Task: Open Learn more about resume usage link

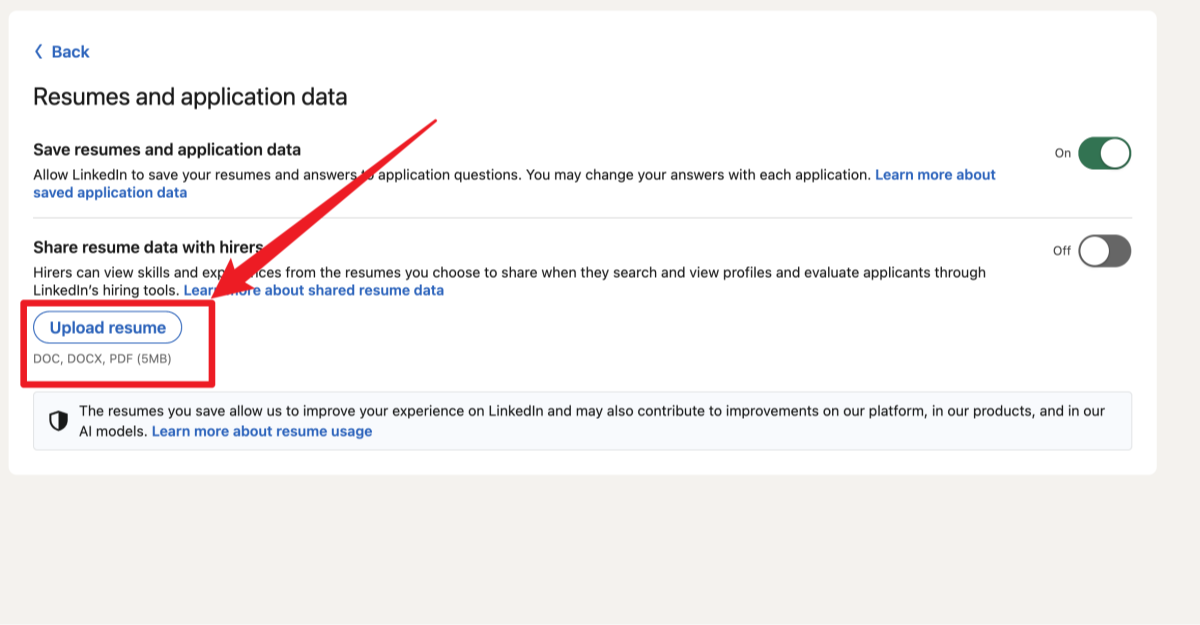Action: [262, 431]
